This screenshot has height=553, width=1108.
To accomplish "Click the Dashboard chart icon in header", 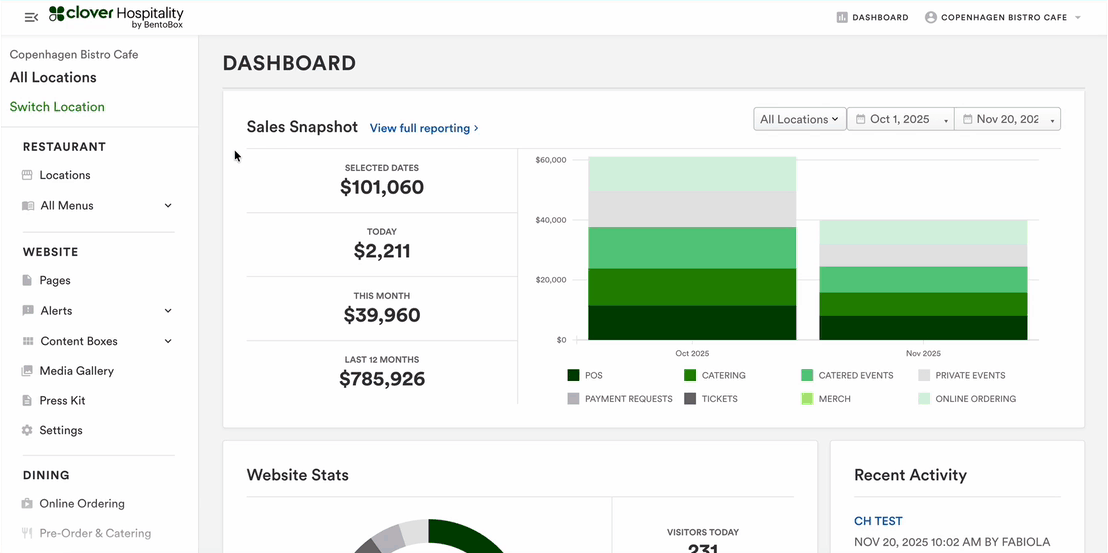I will tap(842, 17).
